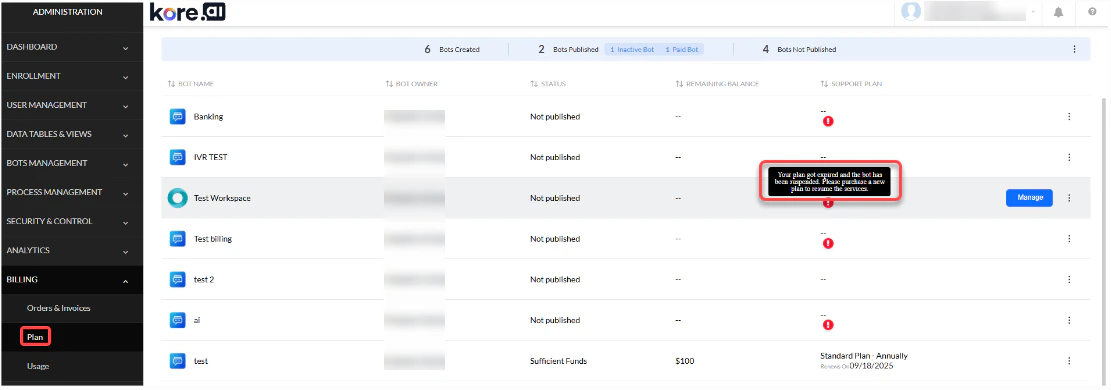Screen dimensions: 1111x390
Task: Expand the Enrollment section
Action: click(71, 76)
